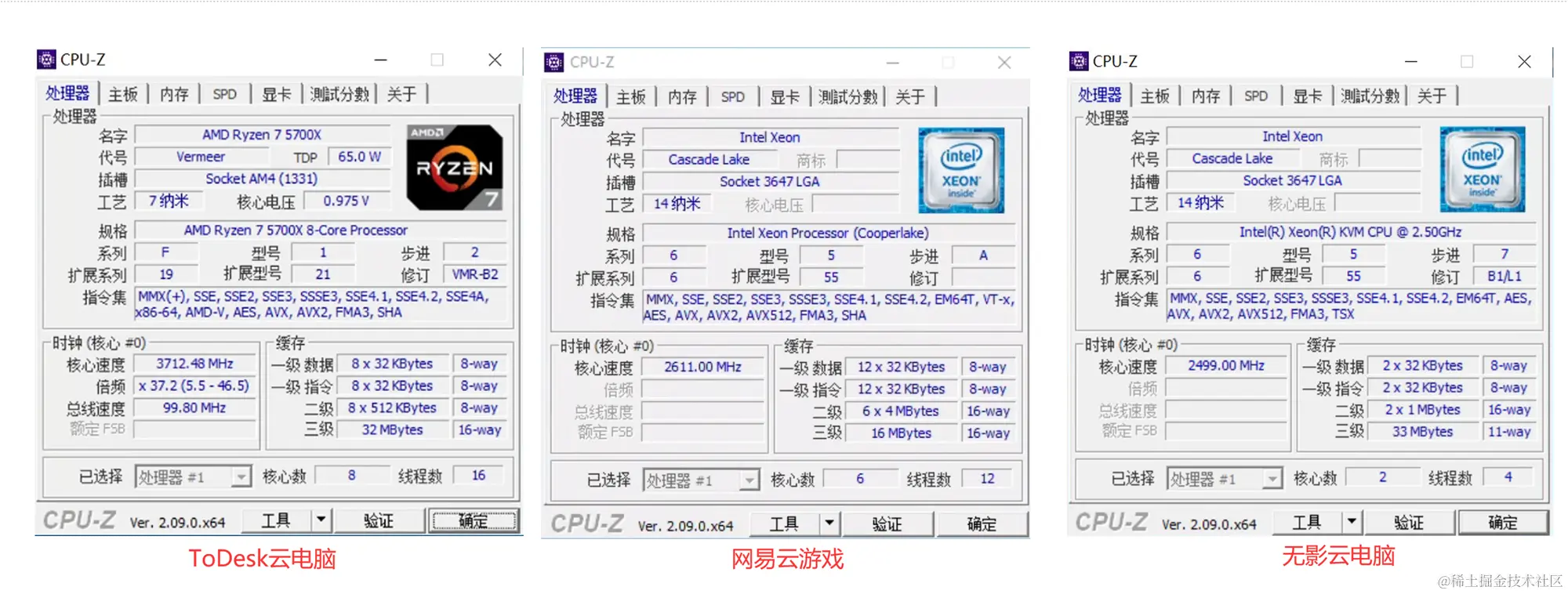Open 处理器 #1 dropdown in 网易云游戏 window
Screen dimensions: 1568x594
tap(750, 480)
